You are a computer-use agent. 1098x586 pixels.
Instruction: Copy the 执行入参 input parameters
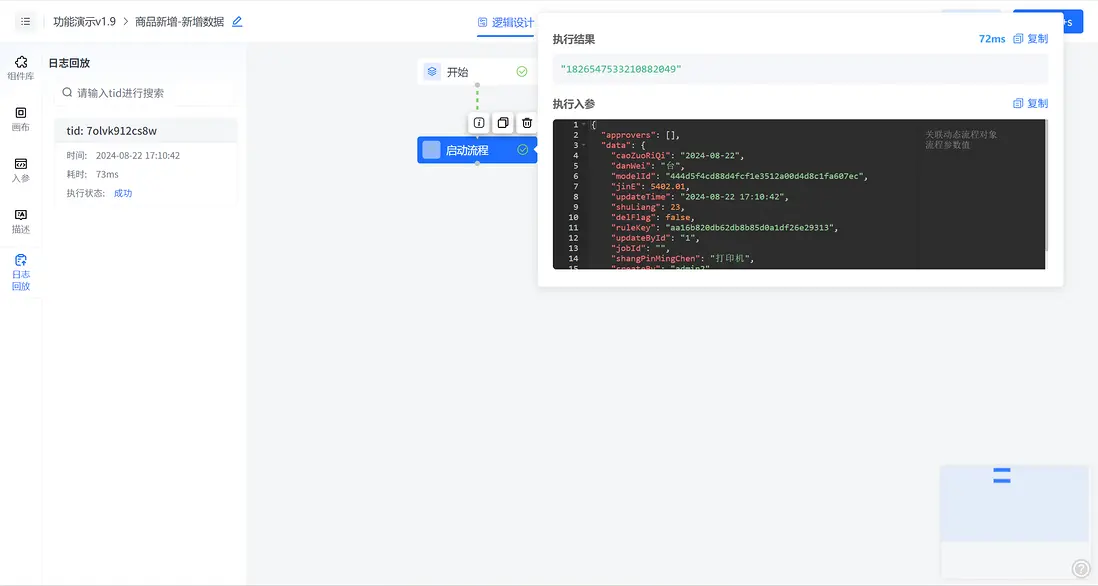pyautogui.click(x=1031, y=103)
